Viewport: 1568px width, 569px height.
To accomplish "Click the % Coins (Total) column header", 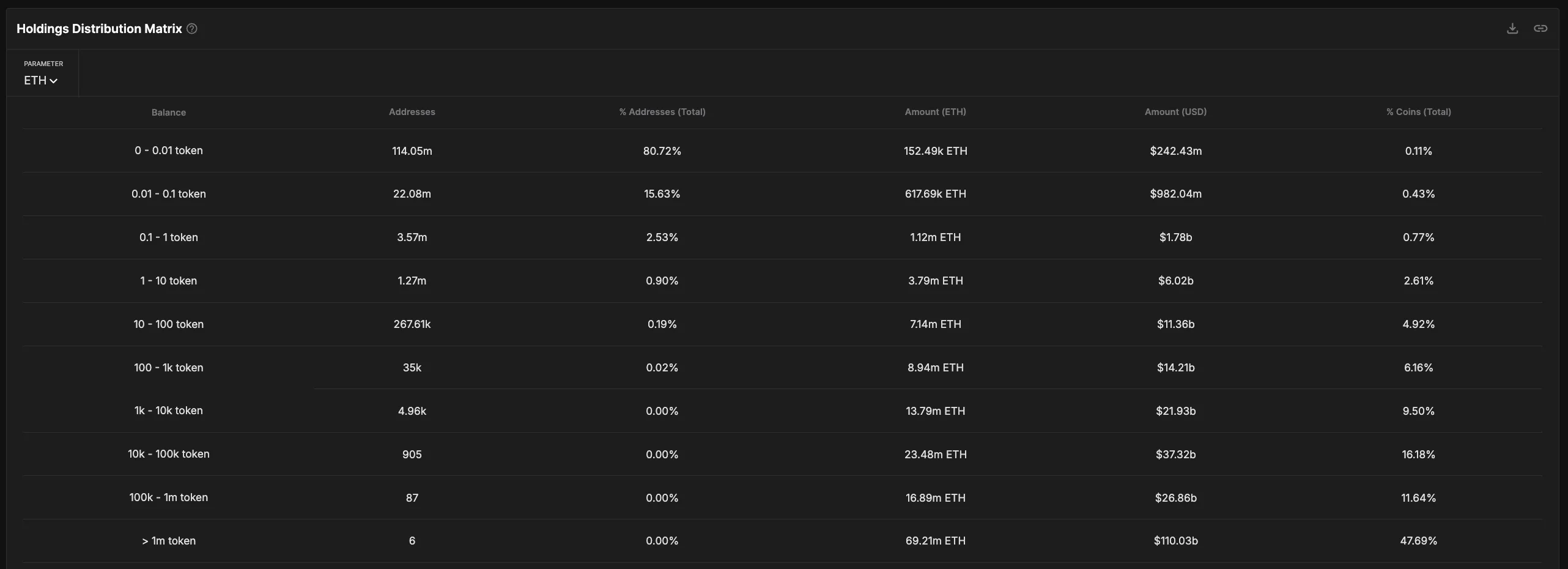I will (1419, 112).
